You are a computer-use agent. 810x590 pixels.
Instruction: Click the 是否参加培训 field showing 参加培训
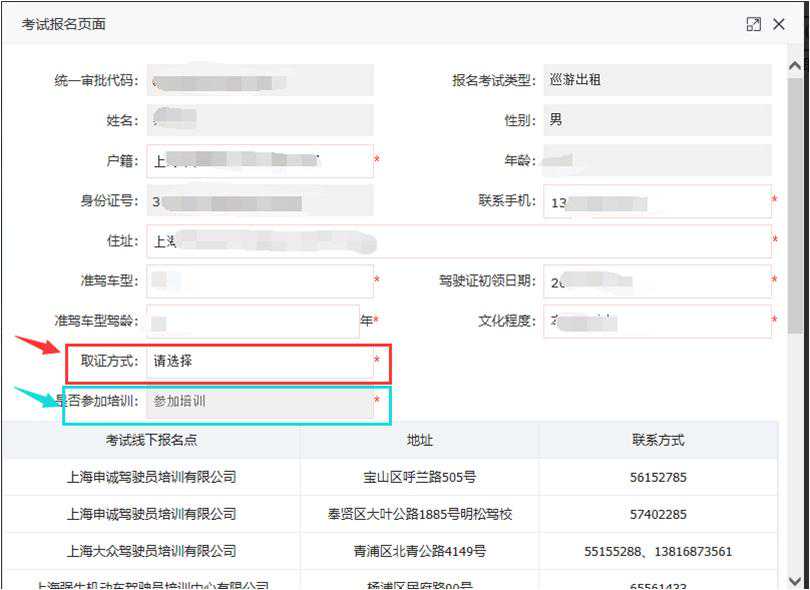pos(260,401)
